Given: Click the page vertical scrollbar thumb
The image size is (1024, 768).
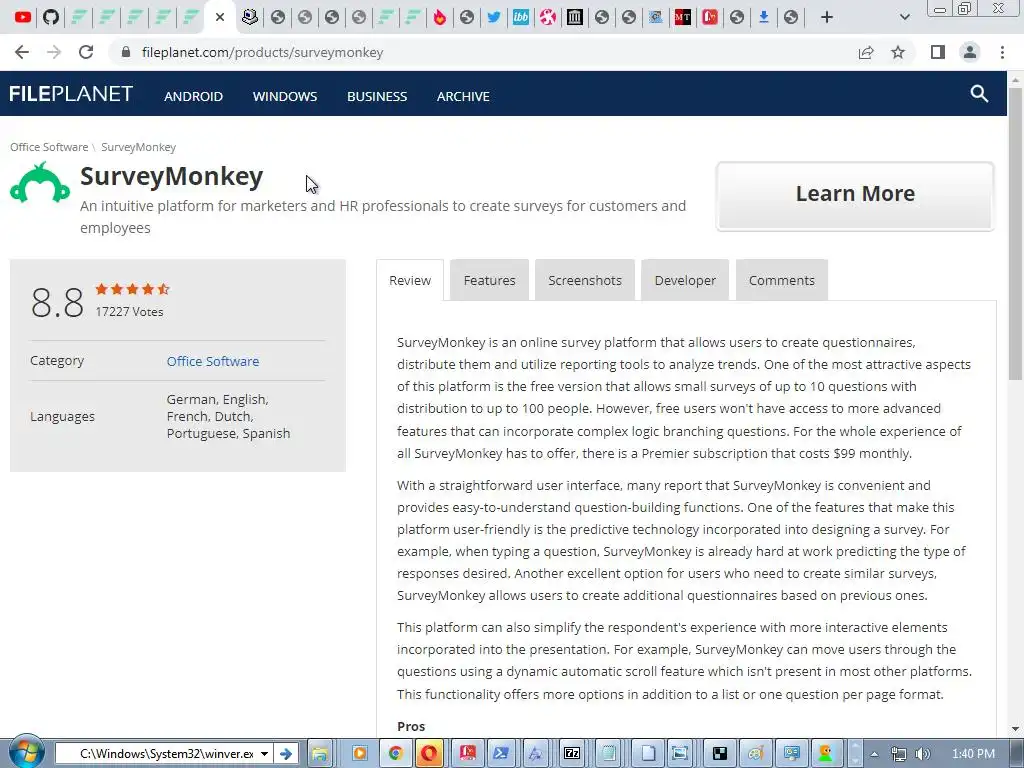Looking at the screenshot, I should click(1015, 233).
